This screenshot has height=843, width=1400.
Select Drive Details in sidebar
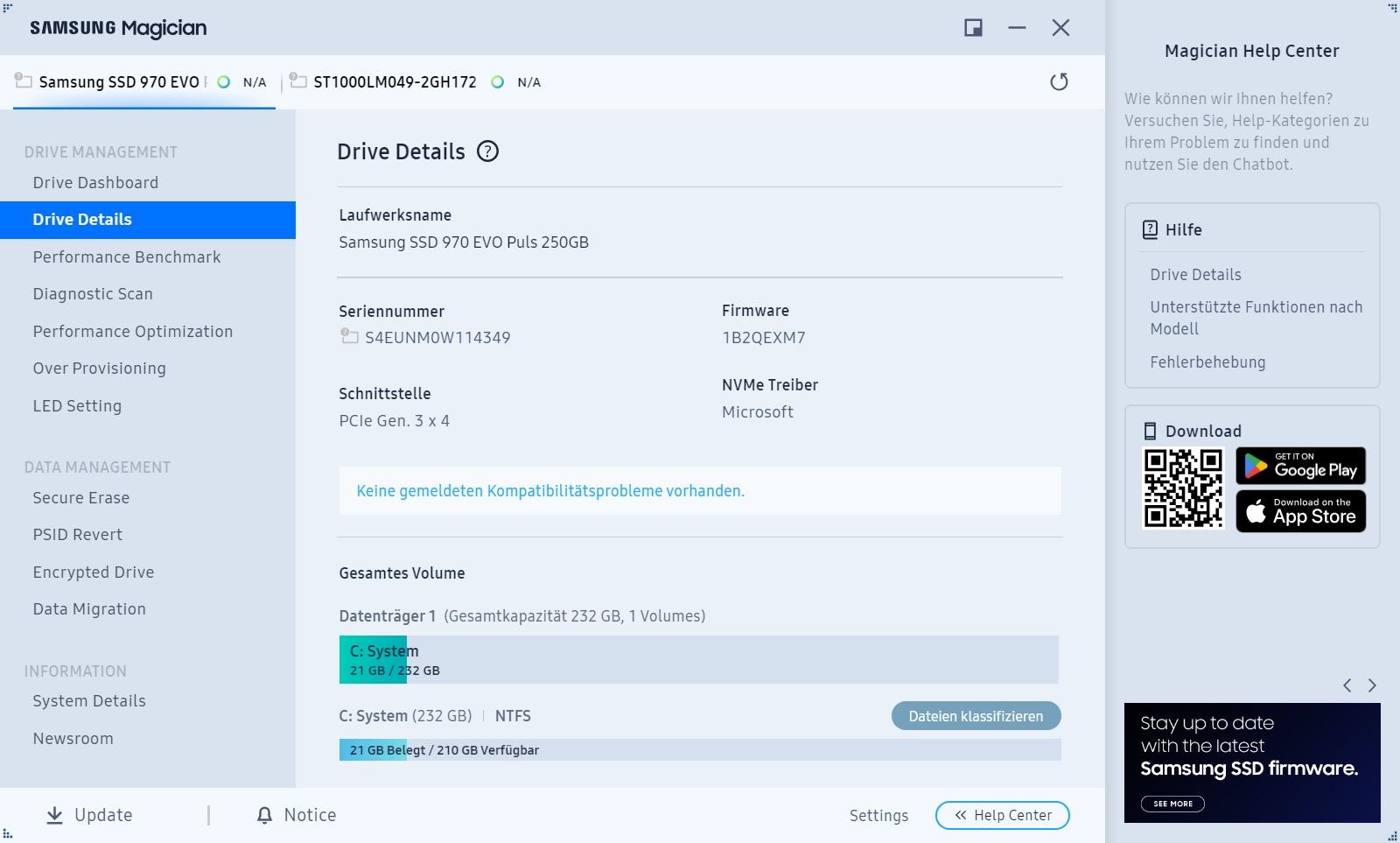(x=148, y=220)
